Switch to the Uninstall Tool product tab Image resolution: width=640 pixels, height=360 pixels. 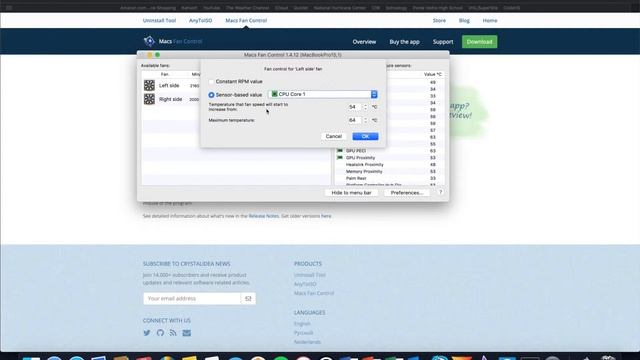159,20
